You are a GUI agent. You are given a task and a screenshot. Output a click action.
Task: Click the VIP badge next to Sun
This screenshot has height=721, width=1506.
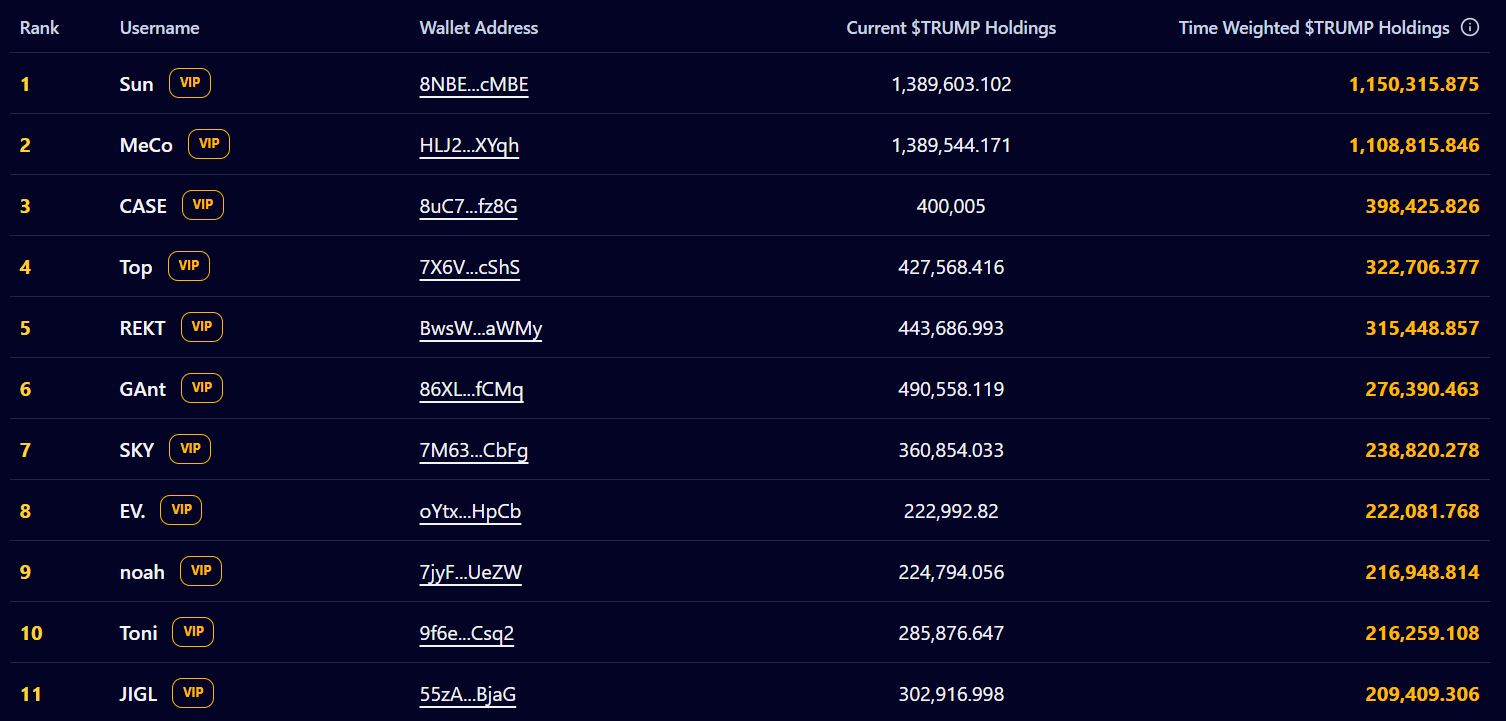coord(190,83)
